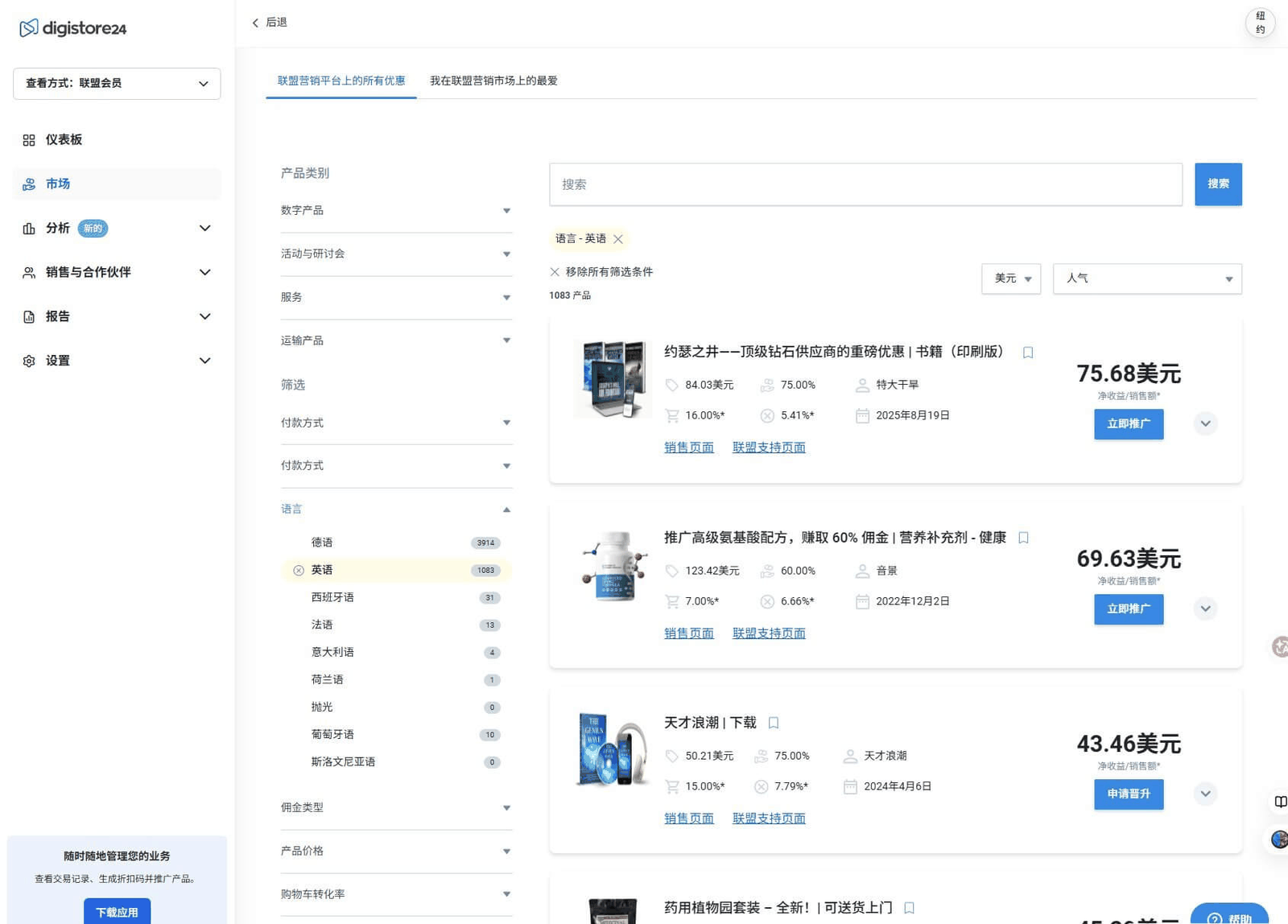Expand the 运输产品 category
The height and width of the screenshot is (924, 1288).
396,341
